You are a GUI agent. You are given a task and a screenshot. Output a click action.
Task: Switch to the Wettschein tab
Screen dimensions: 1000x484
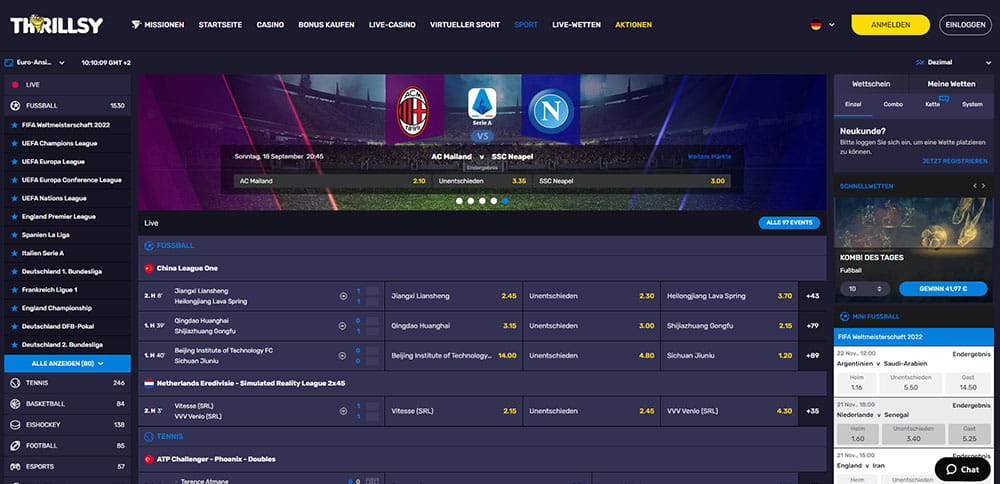tap(871, 84)
